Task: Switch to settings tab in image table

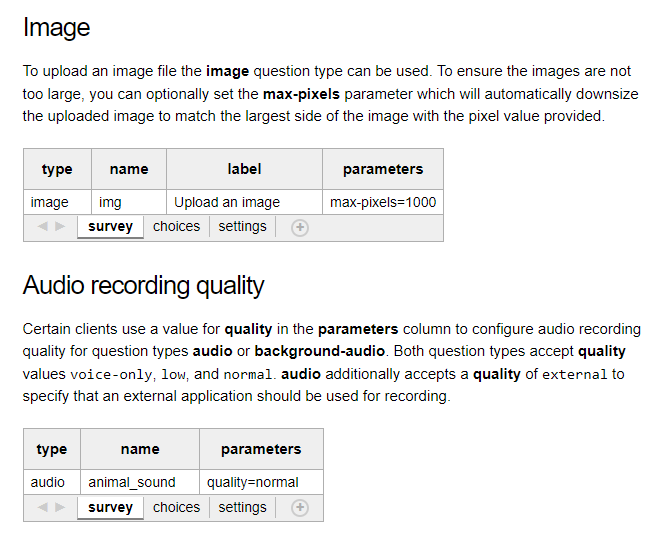Action: point(242,227)
